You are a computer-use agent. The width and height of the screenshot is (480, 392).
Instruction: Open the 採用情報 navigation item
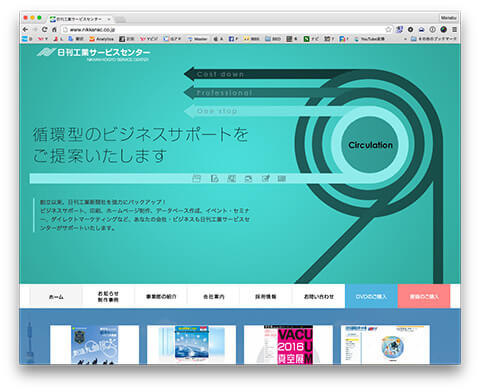click(266, 296)
